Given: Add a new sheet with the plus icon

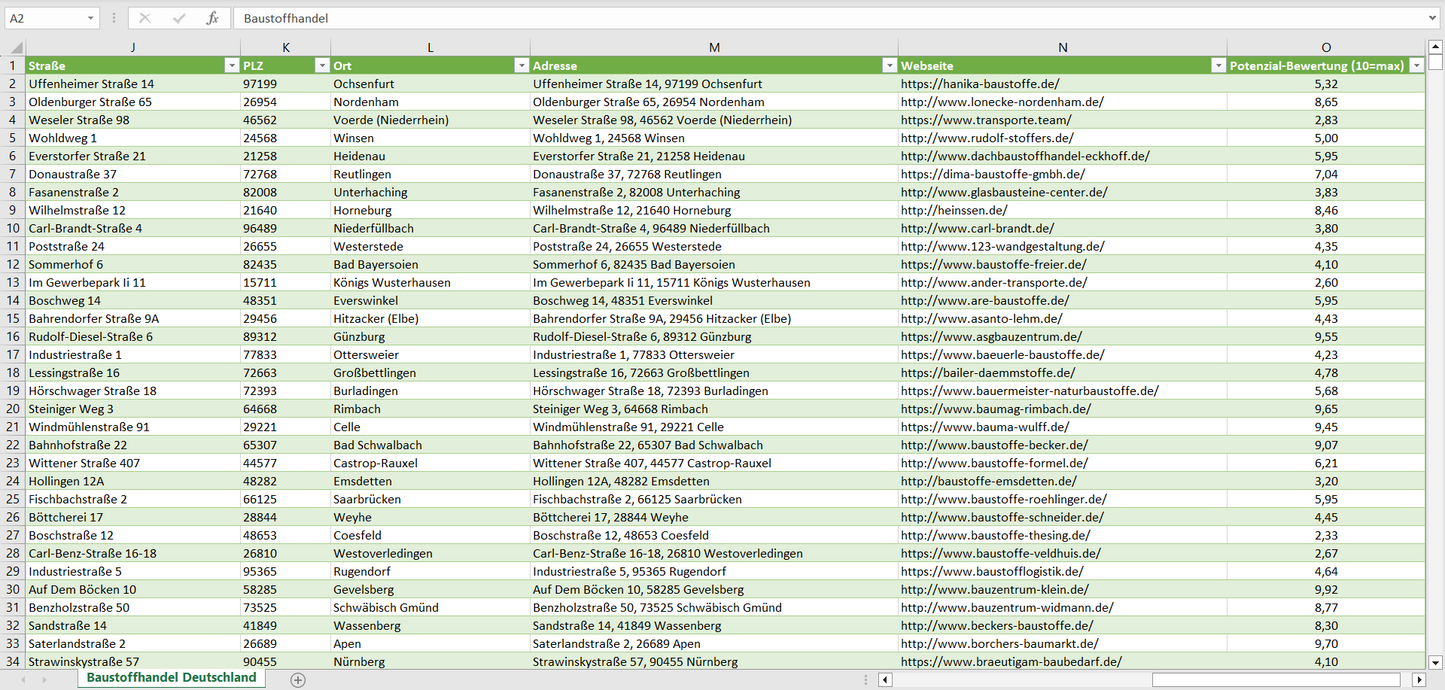Looking at the screenshot, I should (298, 680).
